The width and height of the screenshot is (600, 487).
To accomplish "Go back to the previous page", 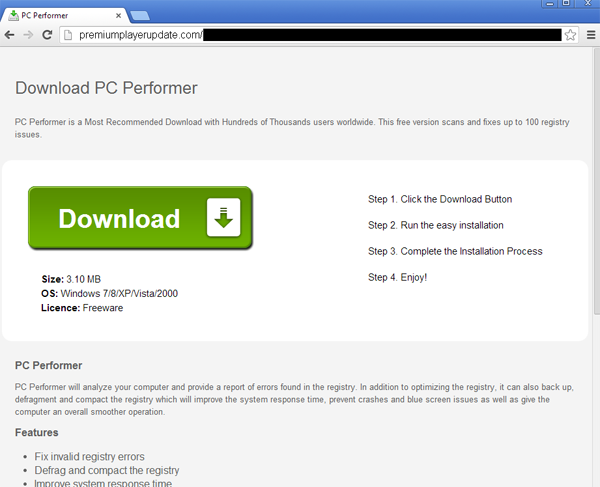I will [x=9, y=35].
